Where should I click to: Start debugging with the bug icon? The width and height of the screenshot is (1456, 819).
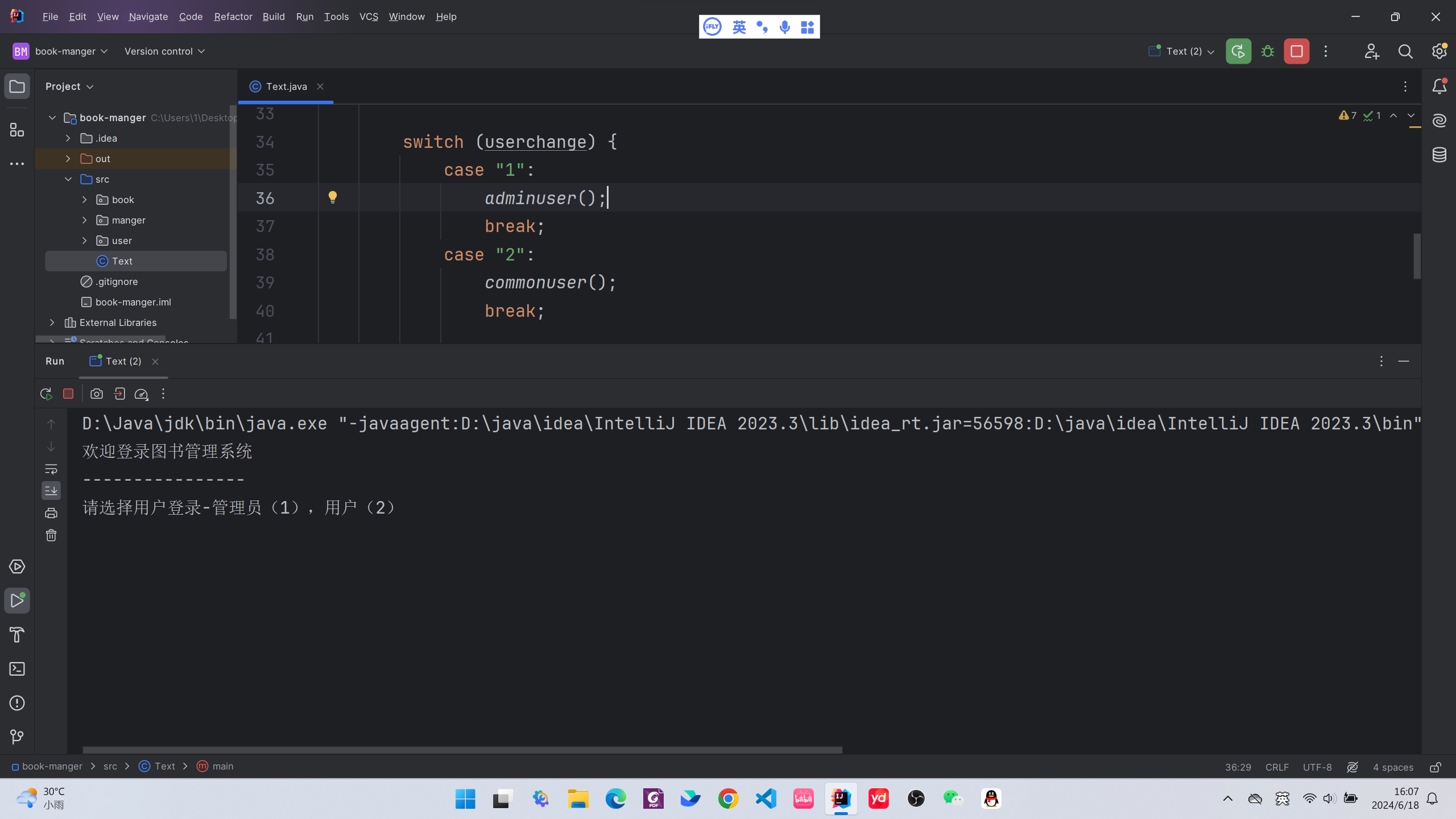[1267, 51]
